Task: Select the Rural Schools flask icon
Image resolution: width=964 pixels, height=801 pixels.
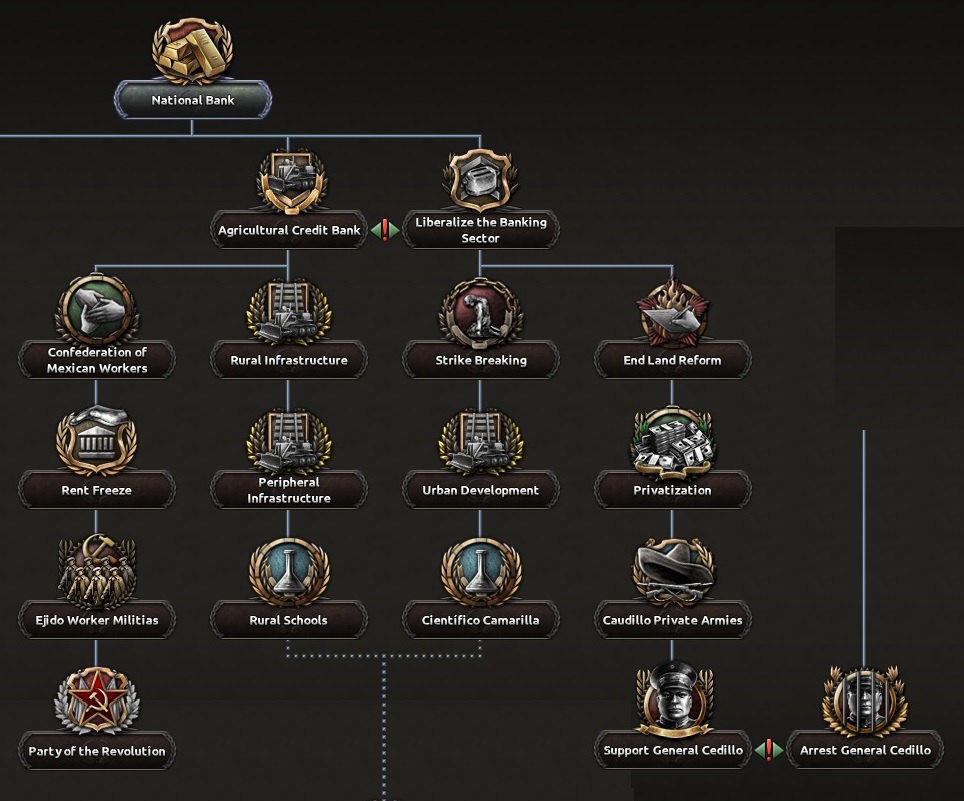Action: pyautogui.click(x=288, y=572)
